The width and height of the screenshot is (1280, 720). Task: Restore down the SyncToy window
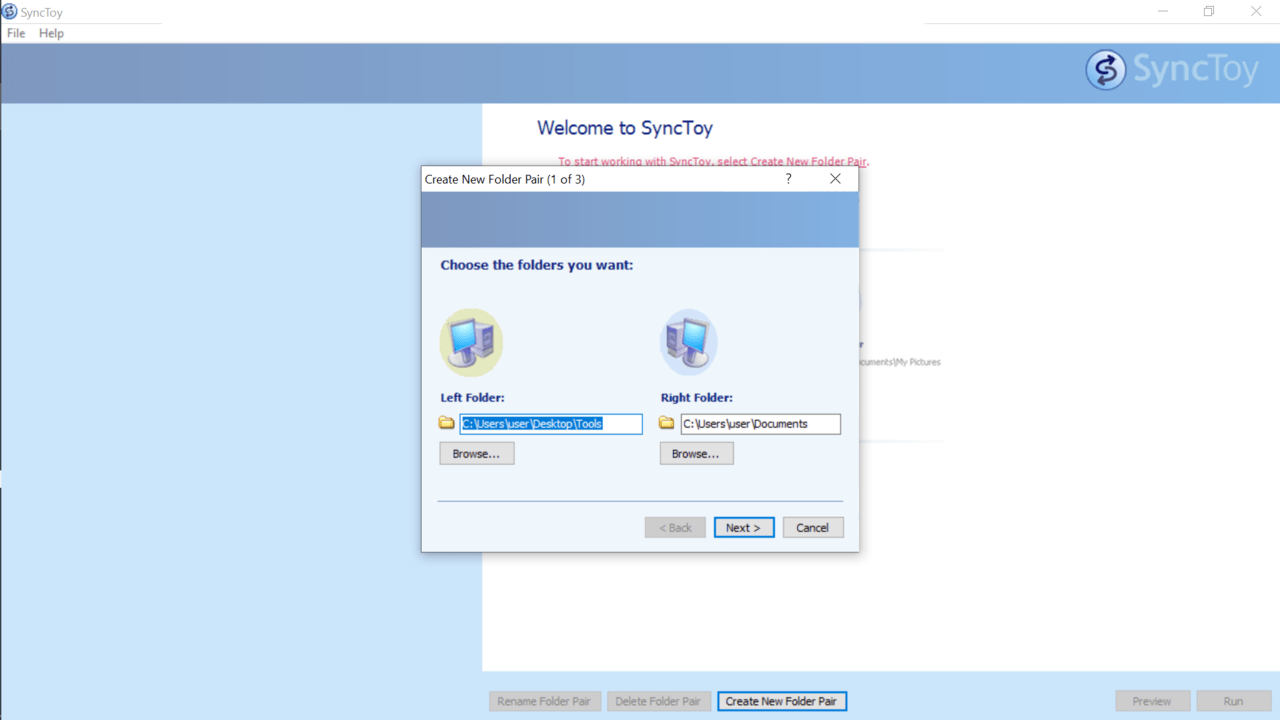pos(1209,12)
